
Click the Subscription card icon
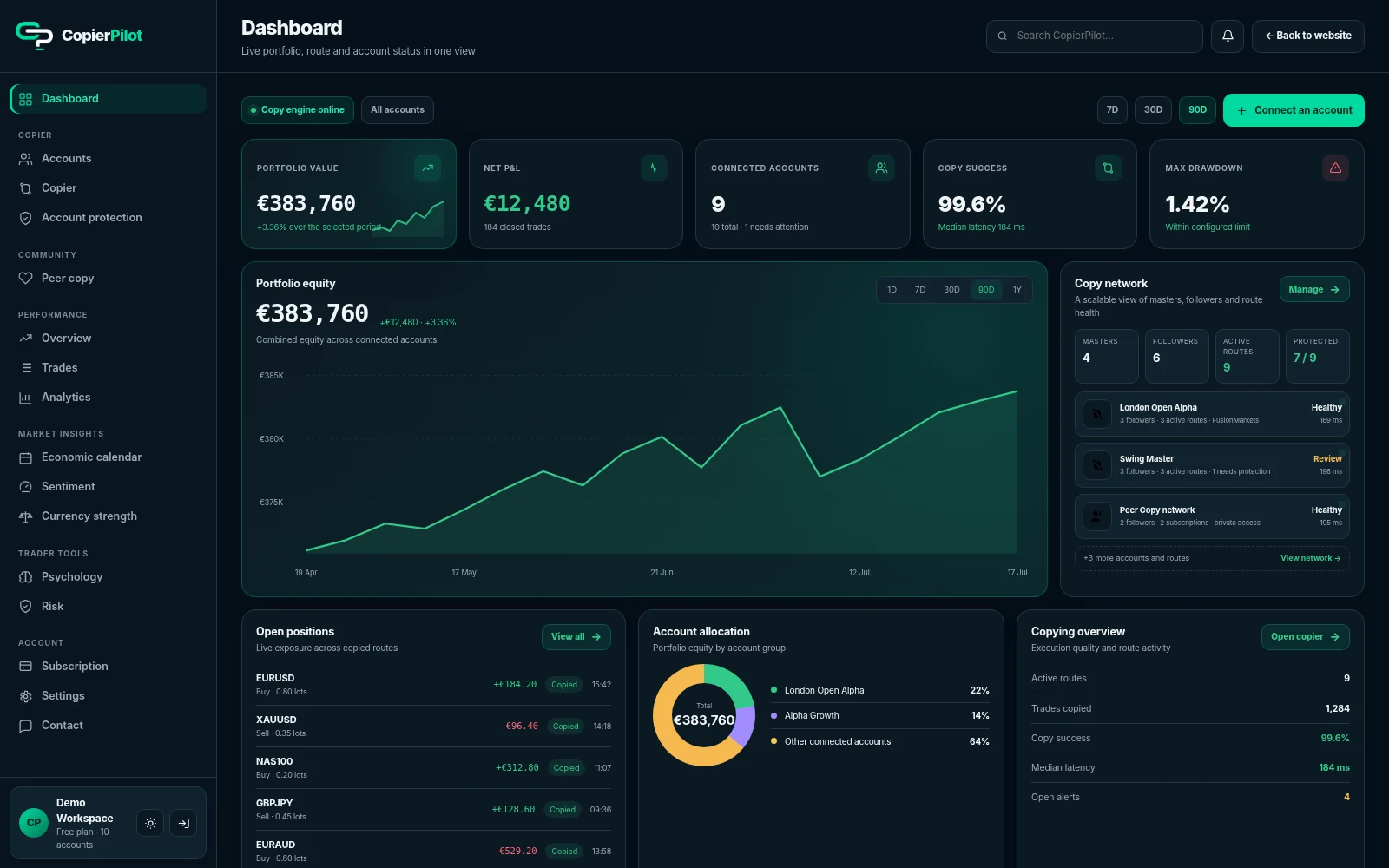click(26, 667)
